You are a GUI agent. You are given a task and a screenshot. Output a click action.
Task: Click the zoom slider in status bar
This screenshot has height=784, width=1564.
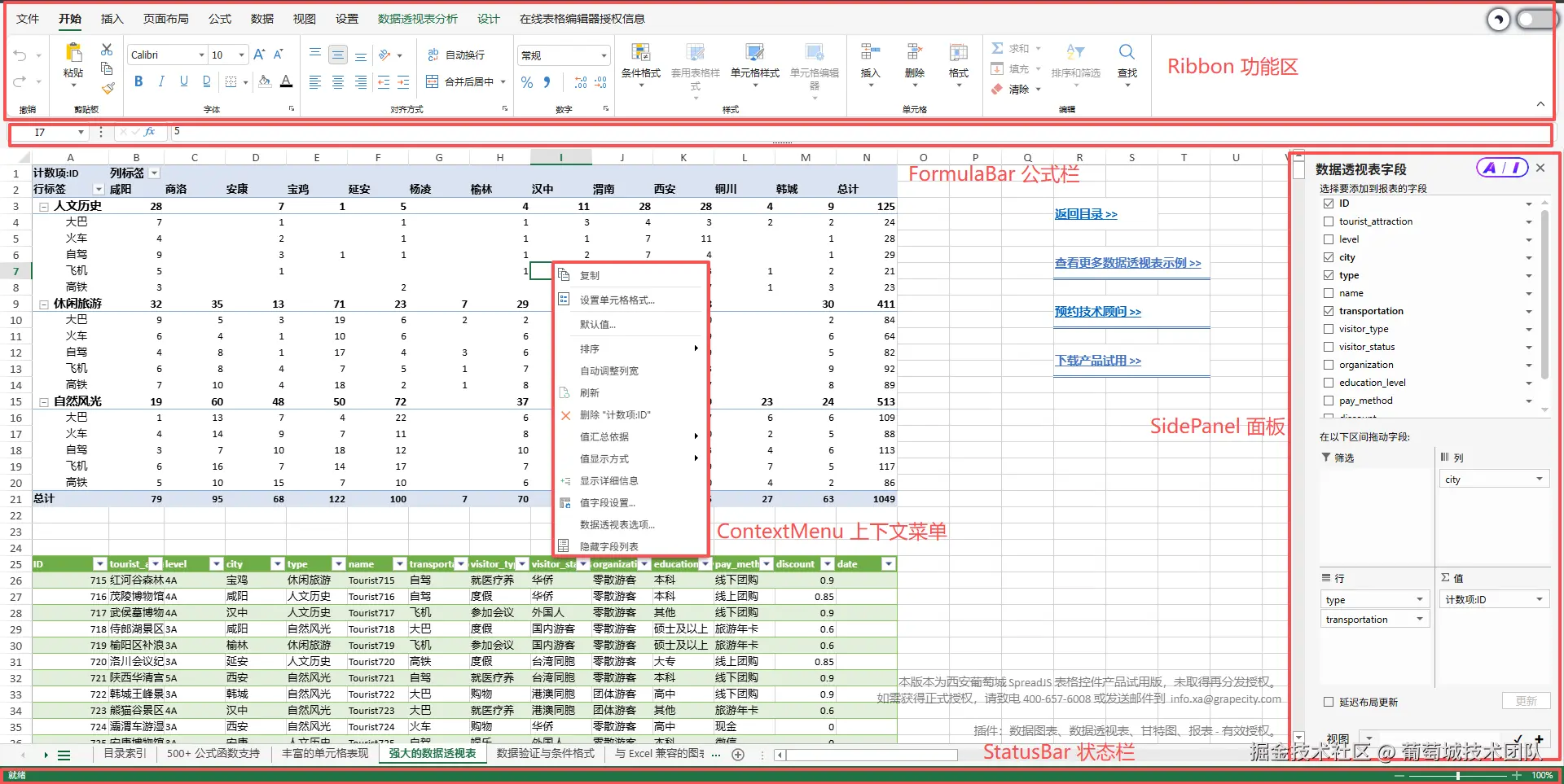[1458, 775]
